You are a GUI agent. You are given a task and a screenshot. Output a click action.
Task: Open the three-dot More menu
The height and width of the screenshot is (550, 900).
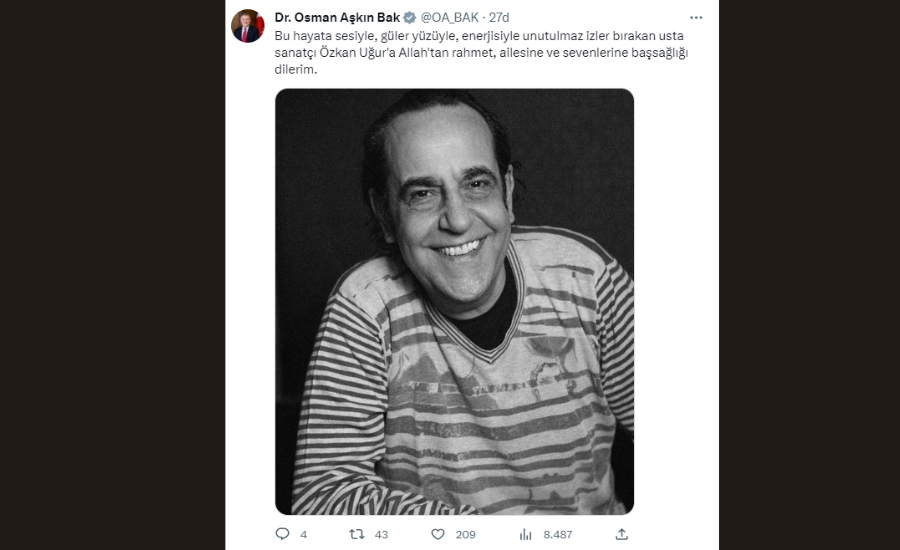coord(696,17)
